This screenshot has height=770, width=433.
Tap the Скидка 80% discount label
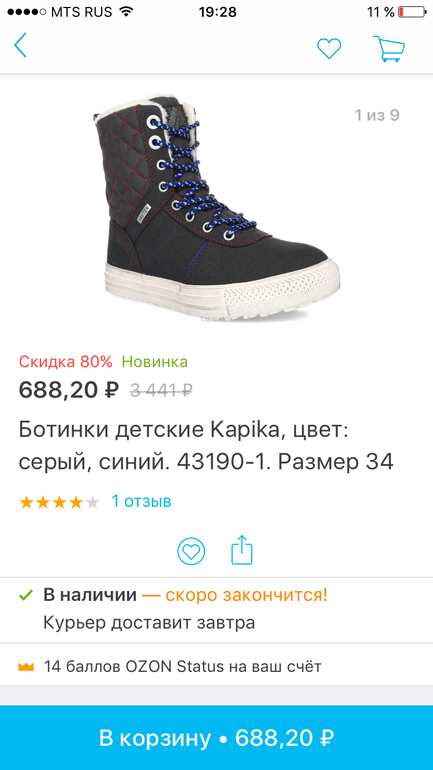[x=66, y=362]
